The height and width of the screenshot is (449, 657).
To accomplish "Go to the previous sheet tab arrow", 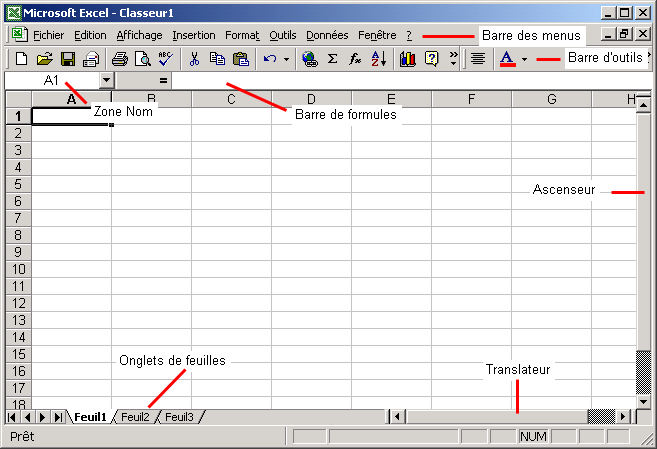I will pyautogui.click(x=28, y=417).
